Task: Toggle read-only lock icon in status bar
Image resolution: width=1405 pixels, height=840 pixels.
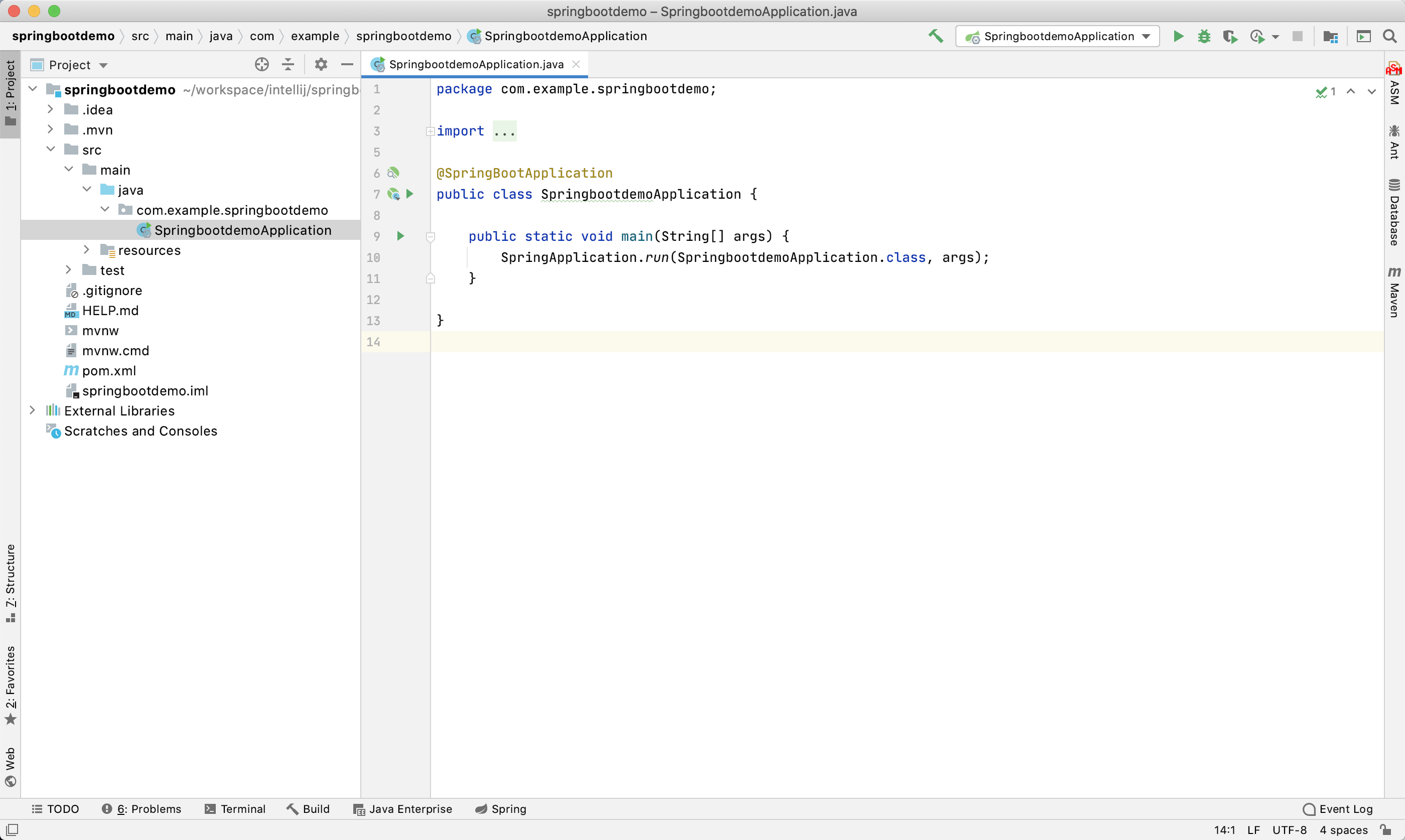Action: point(1385,830)
